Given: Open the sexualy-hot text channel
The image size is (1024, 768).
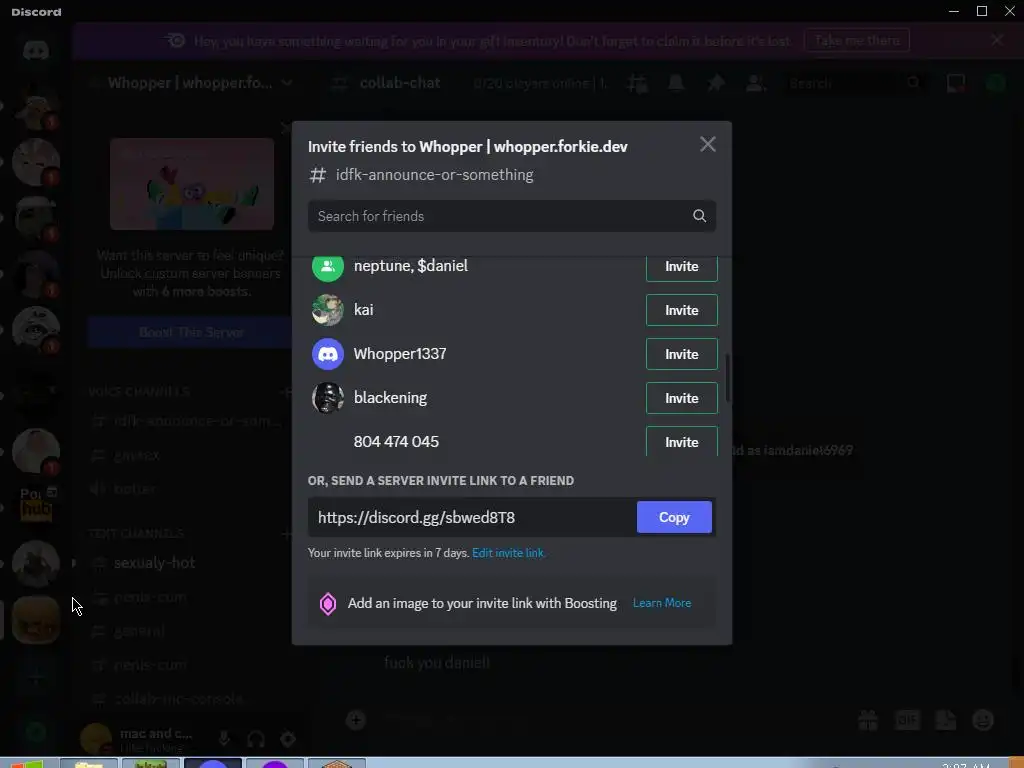Looking at the screenshot, I should point(154,563).
